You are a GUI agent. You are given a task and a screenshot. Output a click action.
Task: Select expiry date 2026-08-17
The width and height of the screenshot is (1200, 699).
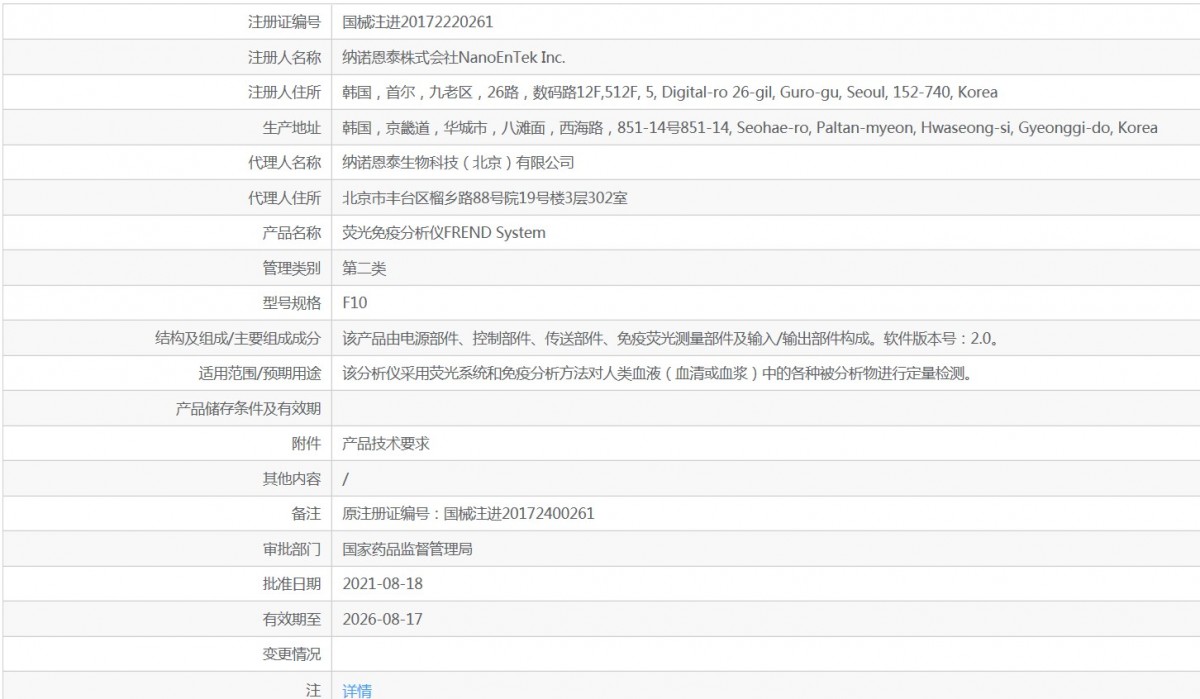click(382, 620)
